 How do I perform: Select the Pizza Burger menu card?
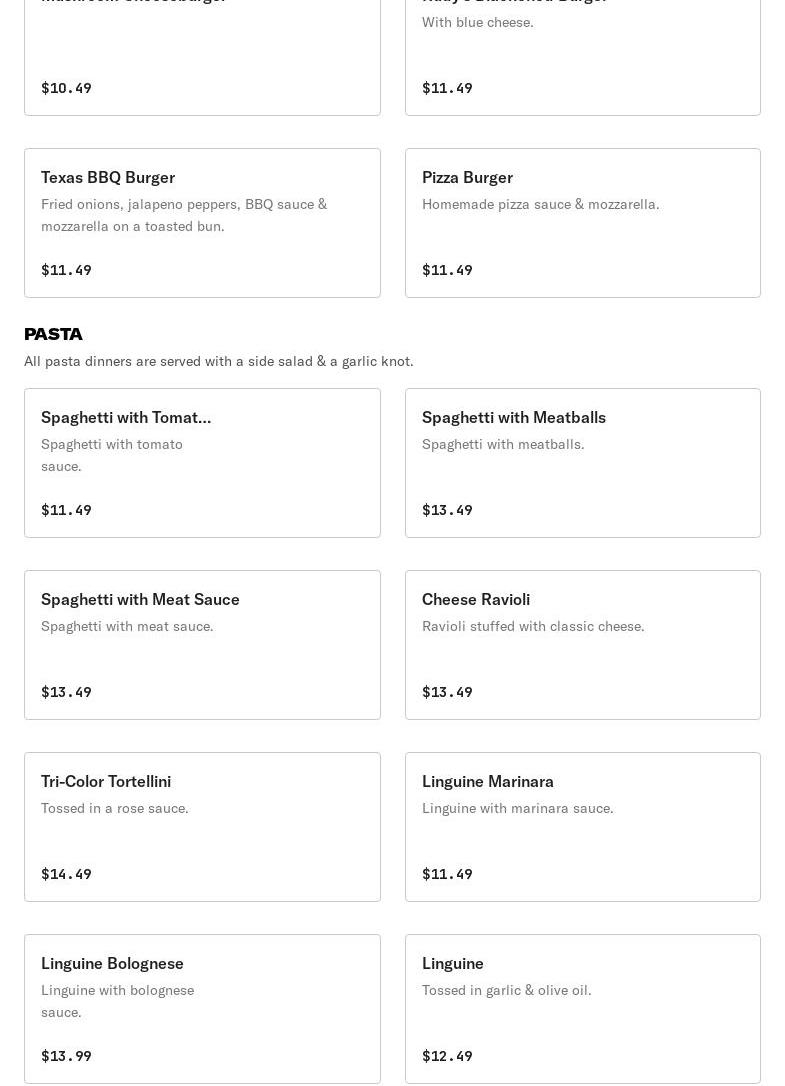pyautogui.click(x=582, y=222)
